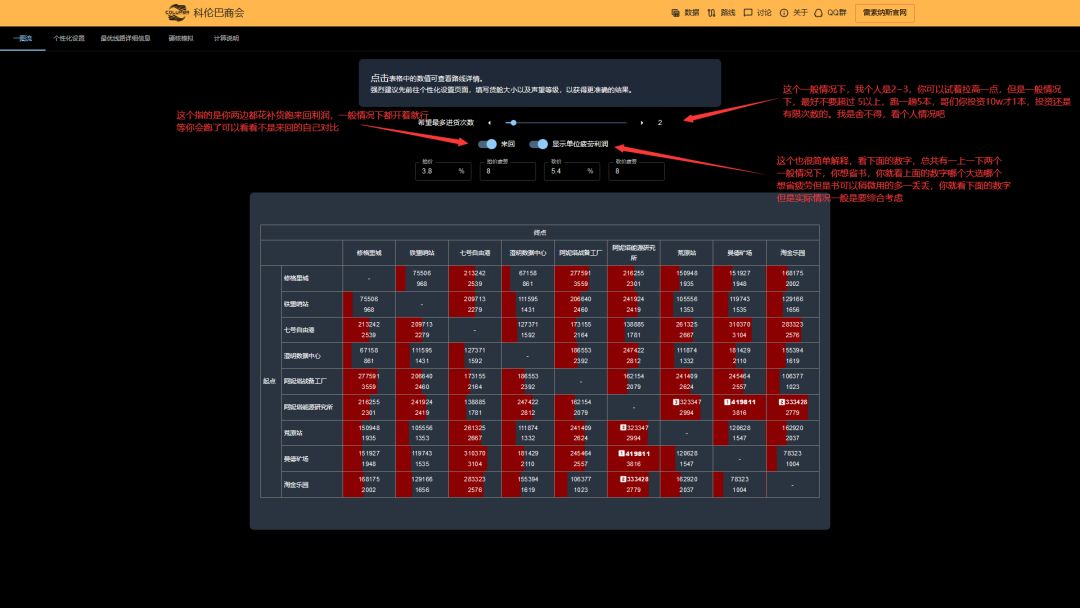
Task: Switch to the 计算说明 tab
Action: (x=226, y=39)
